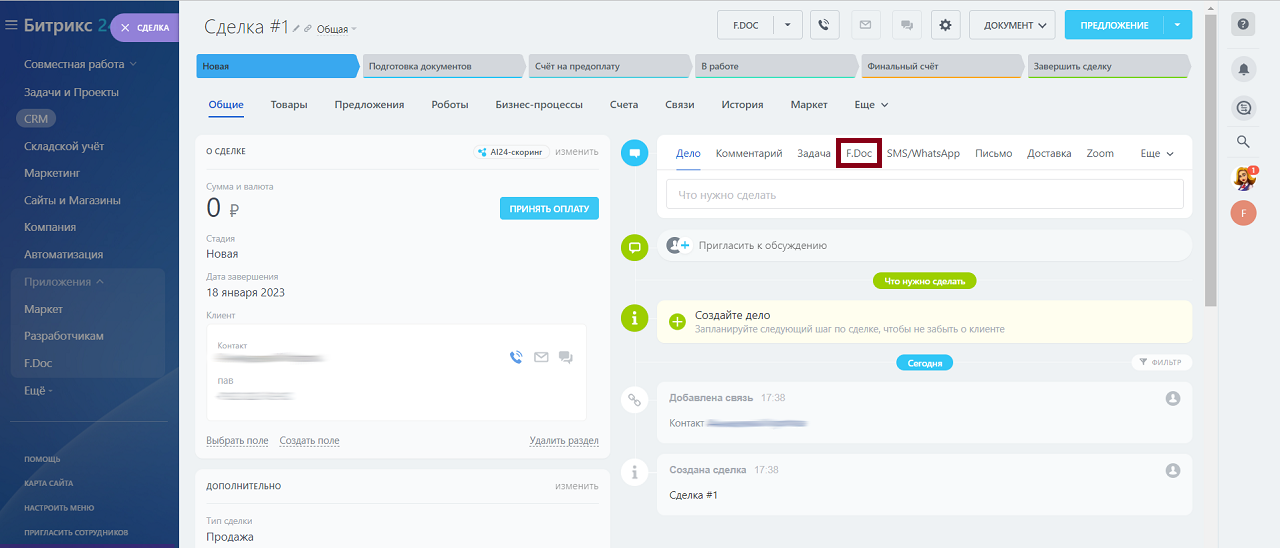Click the phone call icon in top toolbar
Screen dimensions: 1280x548
(x=824, y=25)
